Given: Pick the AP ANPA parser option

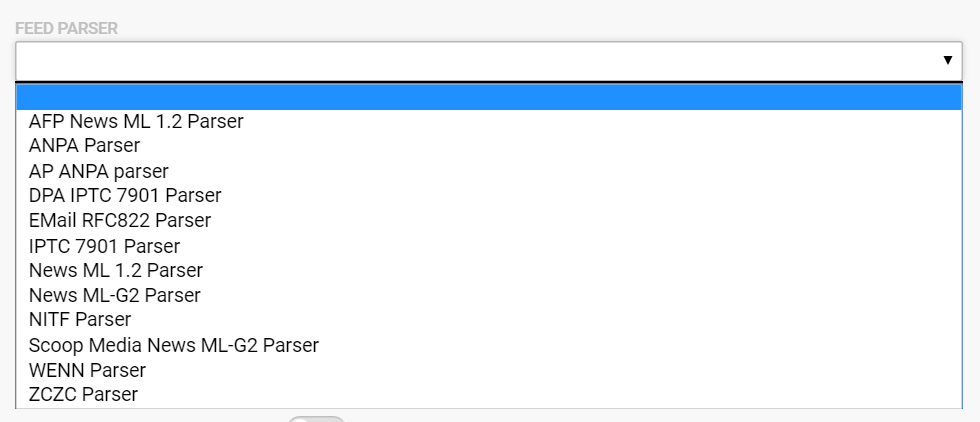Looking at the screenshot, I should [x=99, y=171].
